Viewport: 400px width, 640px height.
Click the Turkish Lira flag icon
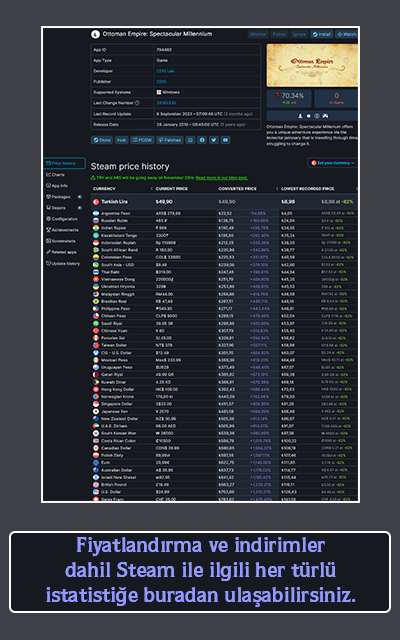[x=96, y=202]
